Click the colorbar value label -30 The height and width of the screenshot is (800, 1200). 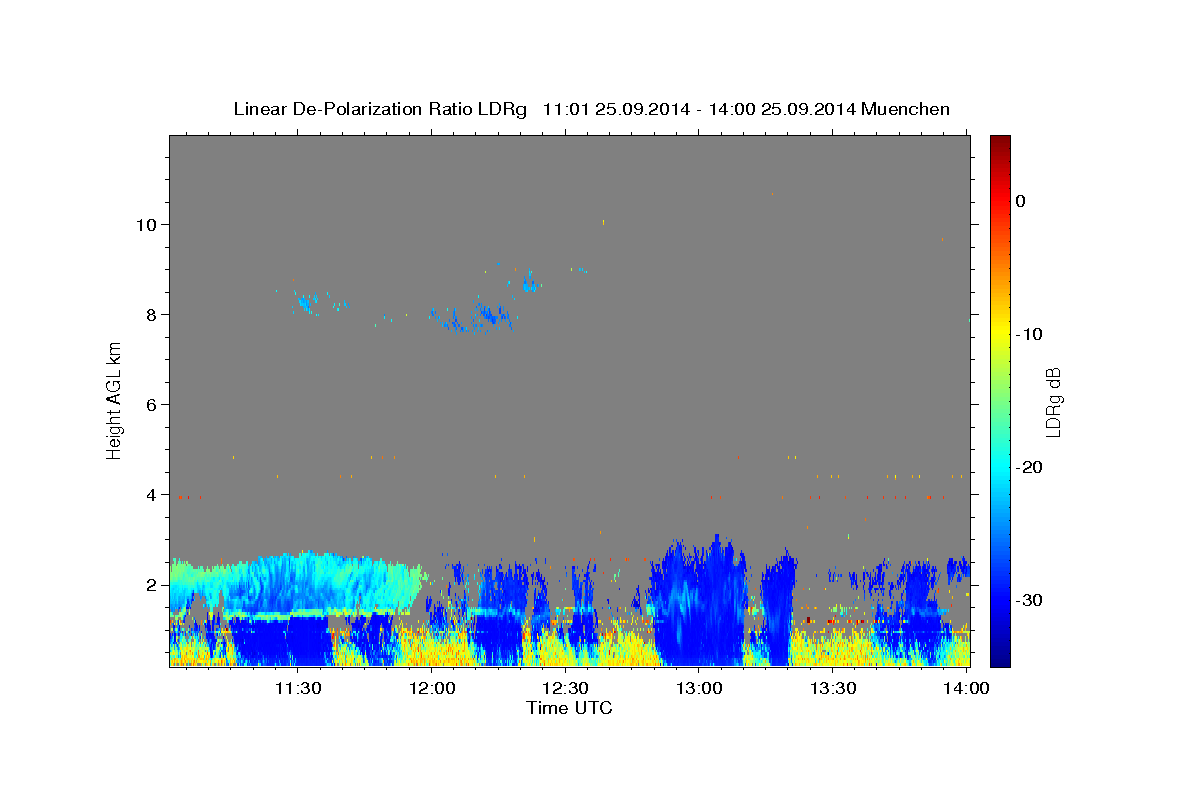click(1029, 600)
